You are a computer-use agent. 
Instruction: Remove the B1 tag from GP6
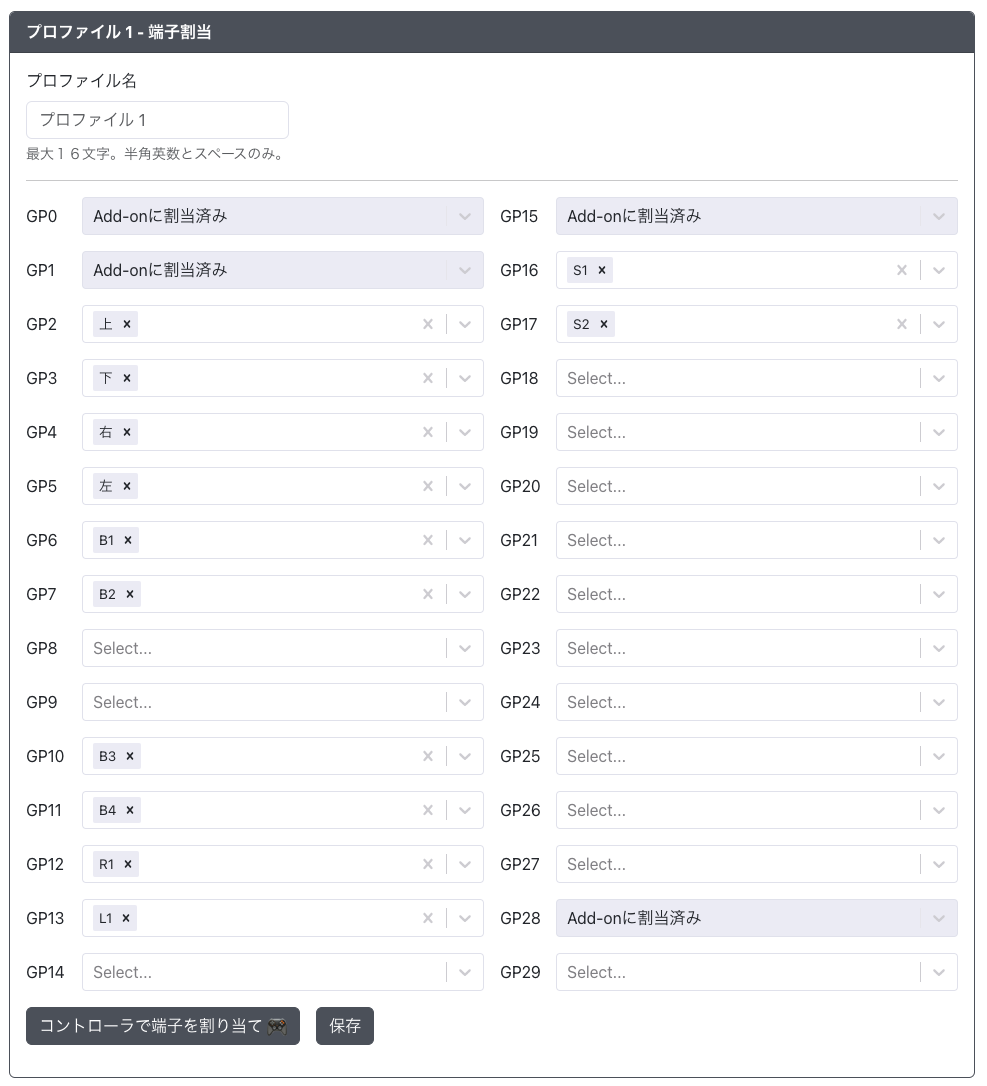coord(129,540)
